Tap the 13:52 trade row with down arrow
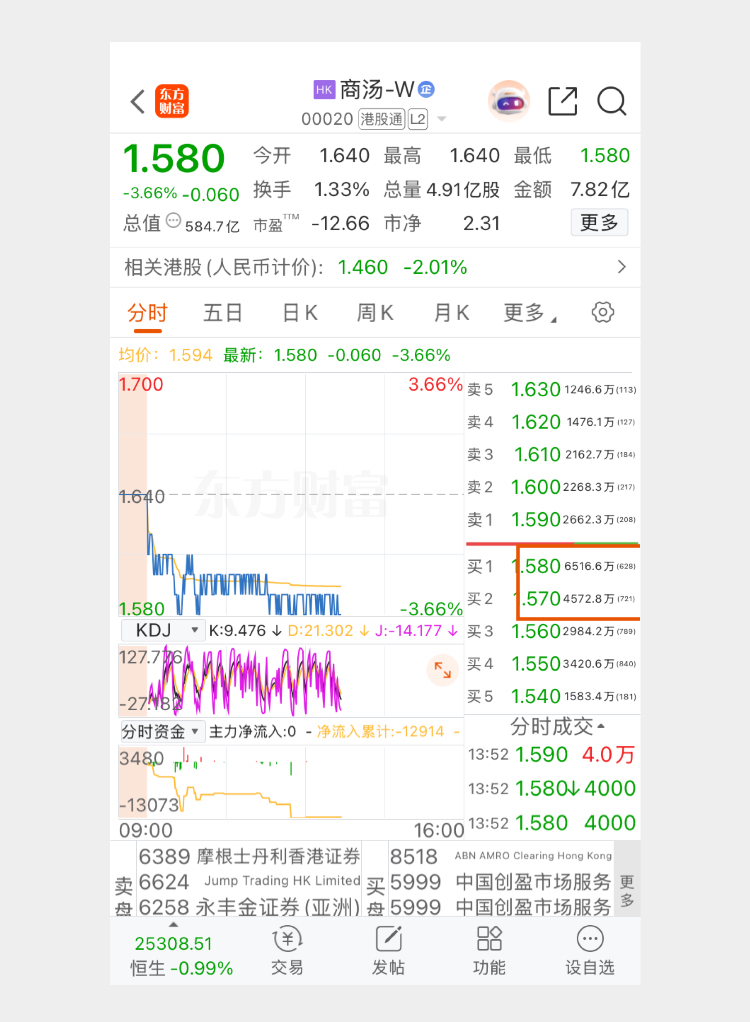 [x=552, y=789]
